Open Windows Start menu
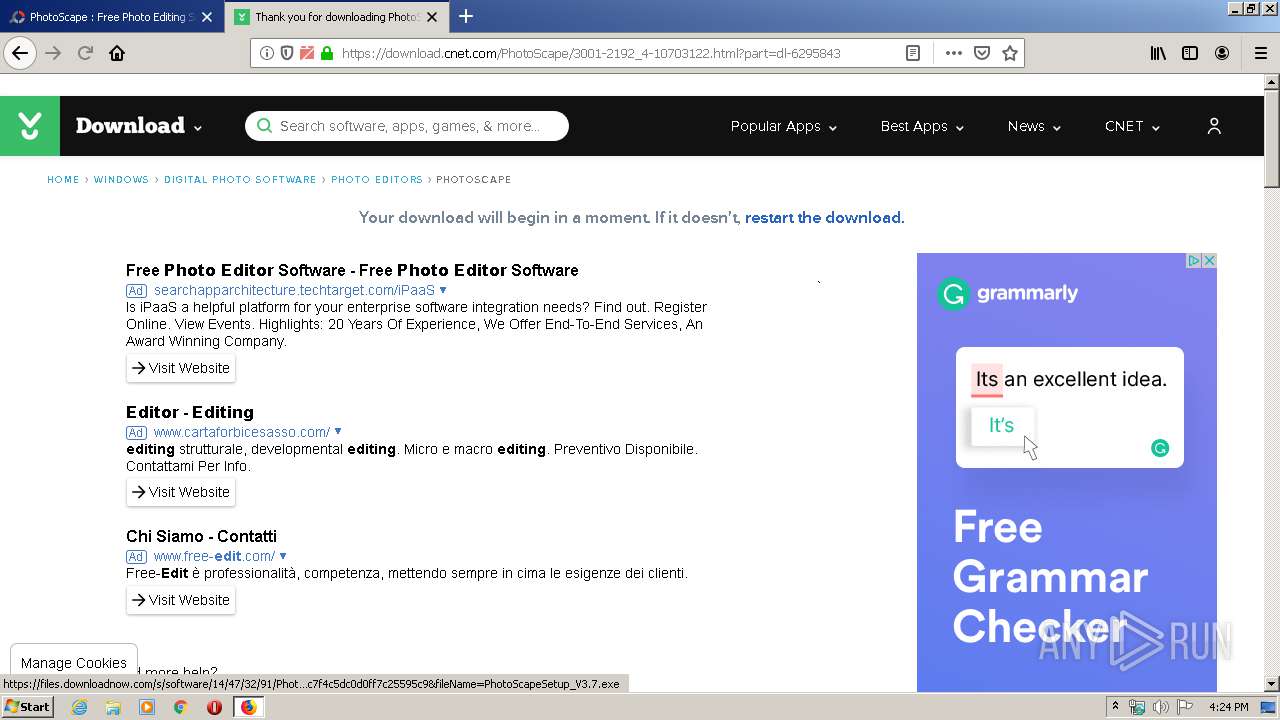 pyautogui.click(x=28, y=707)
